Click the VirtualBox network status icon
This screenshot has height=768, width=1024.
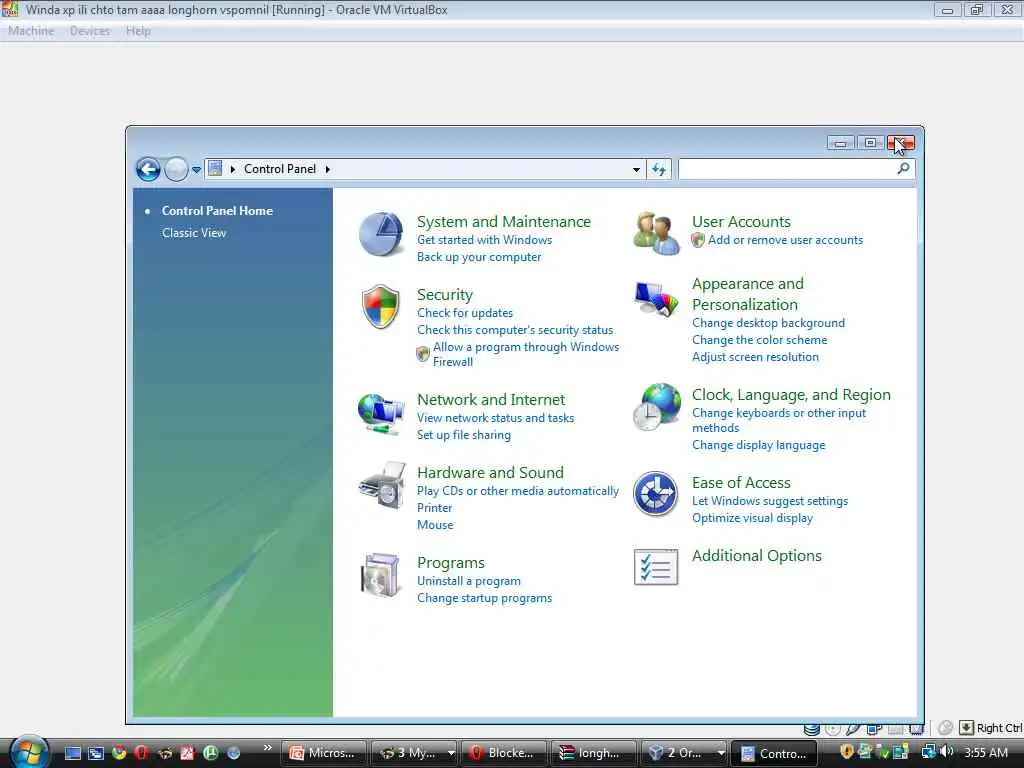(x=874, y=728)
